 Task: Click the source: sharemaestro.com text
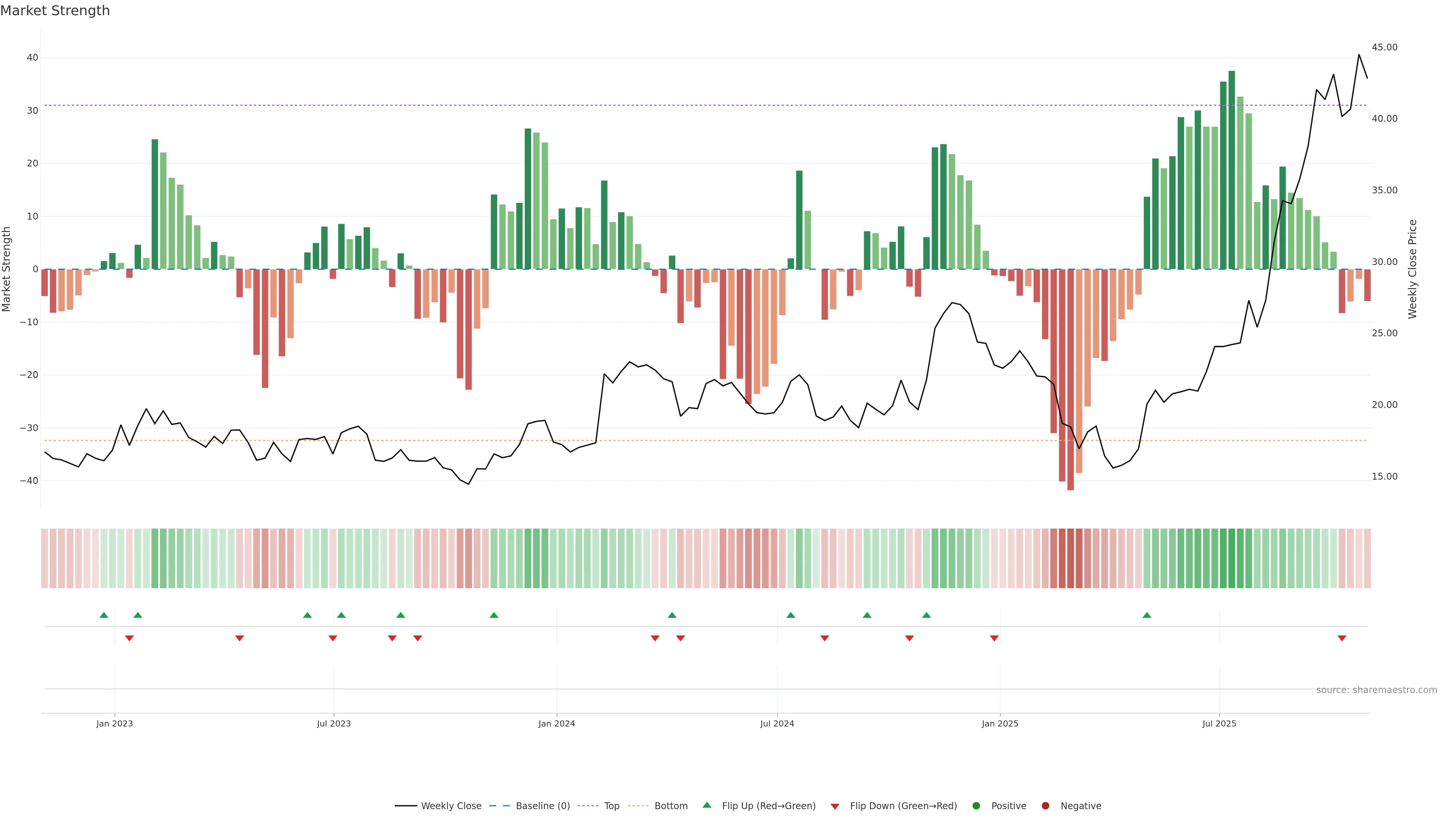click(x=1376, y=690)
